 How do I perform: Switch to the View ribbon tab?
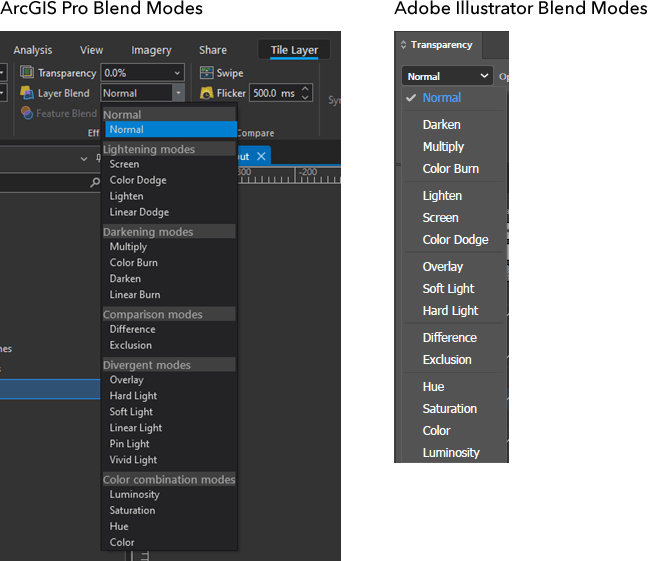pos(91,50)
